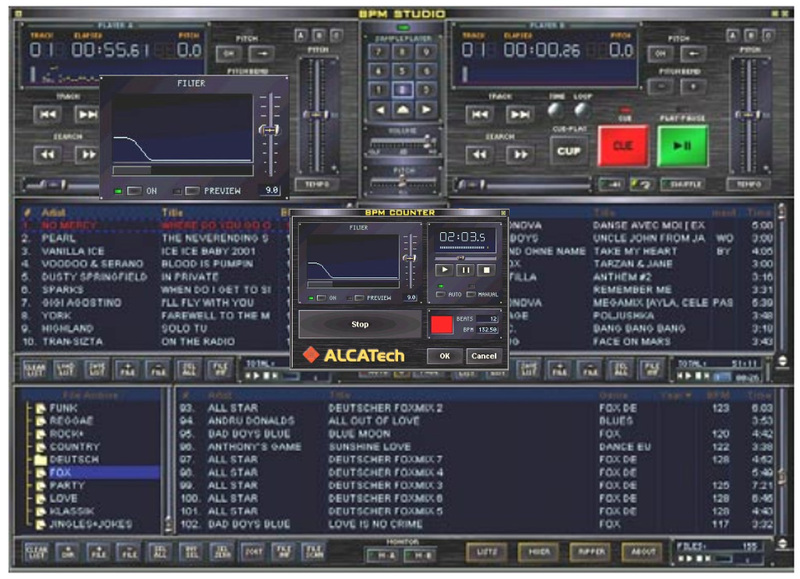Screen dimensions: 800x579
Task: Click the large Stop button in BPM Counter
Action: [x=360, y=324]
